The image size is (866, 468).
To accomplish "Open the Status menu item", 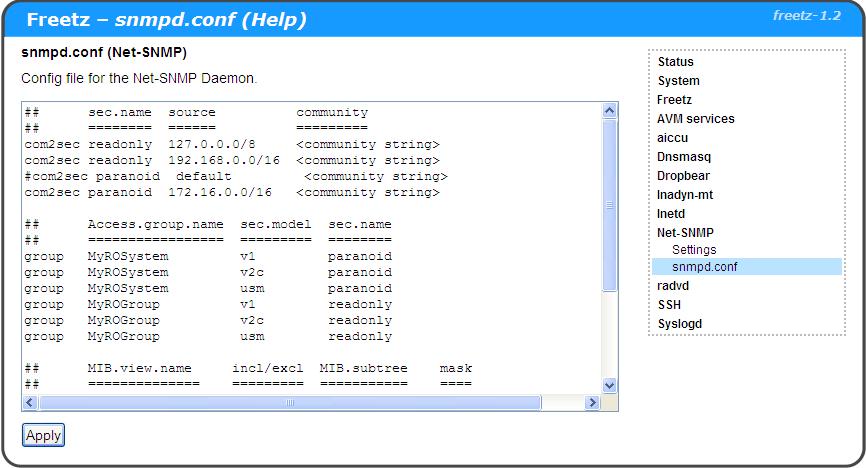I will [x=676, y=62].
